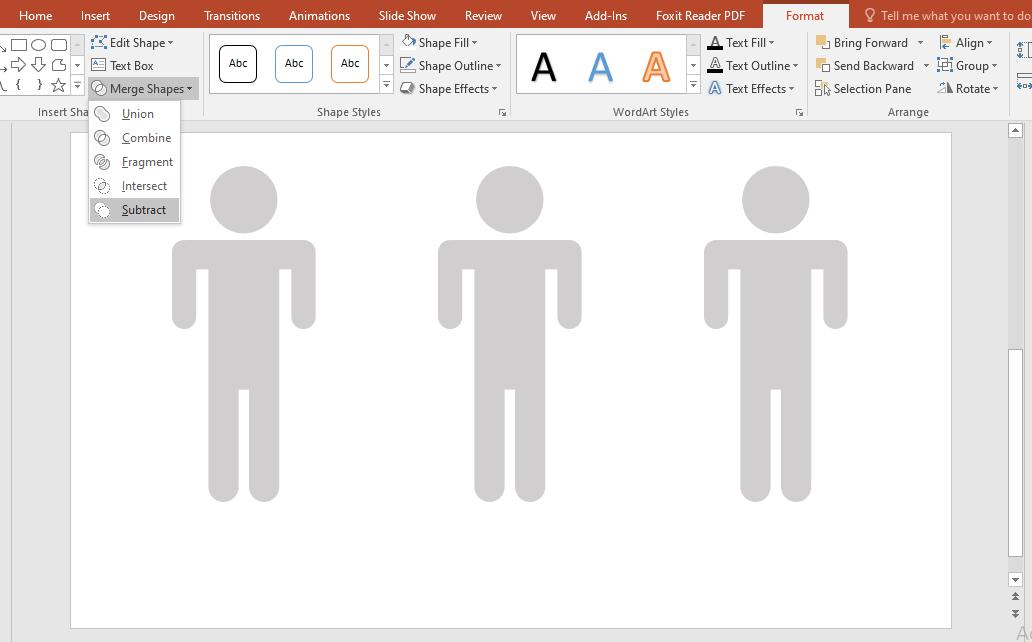The width and height of the screenshot is (1032, 642).
Task: Open the Selection Pane
Action: (x=863, y=89)
